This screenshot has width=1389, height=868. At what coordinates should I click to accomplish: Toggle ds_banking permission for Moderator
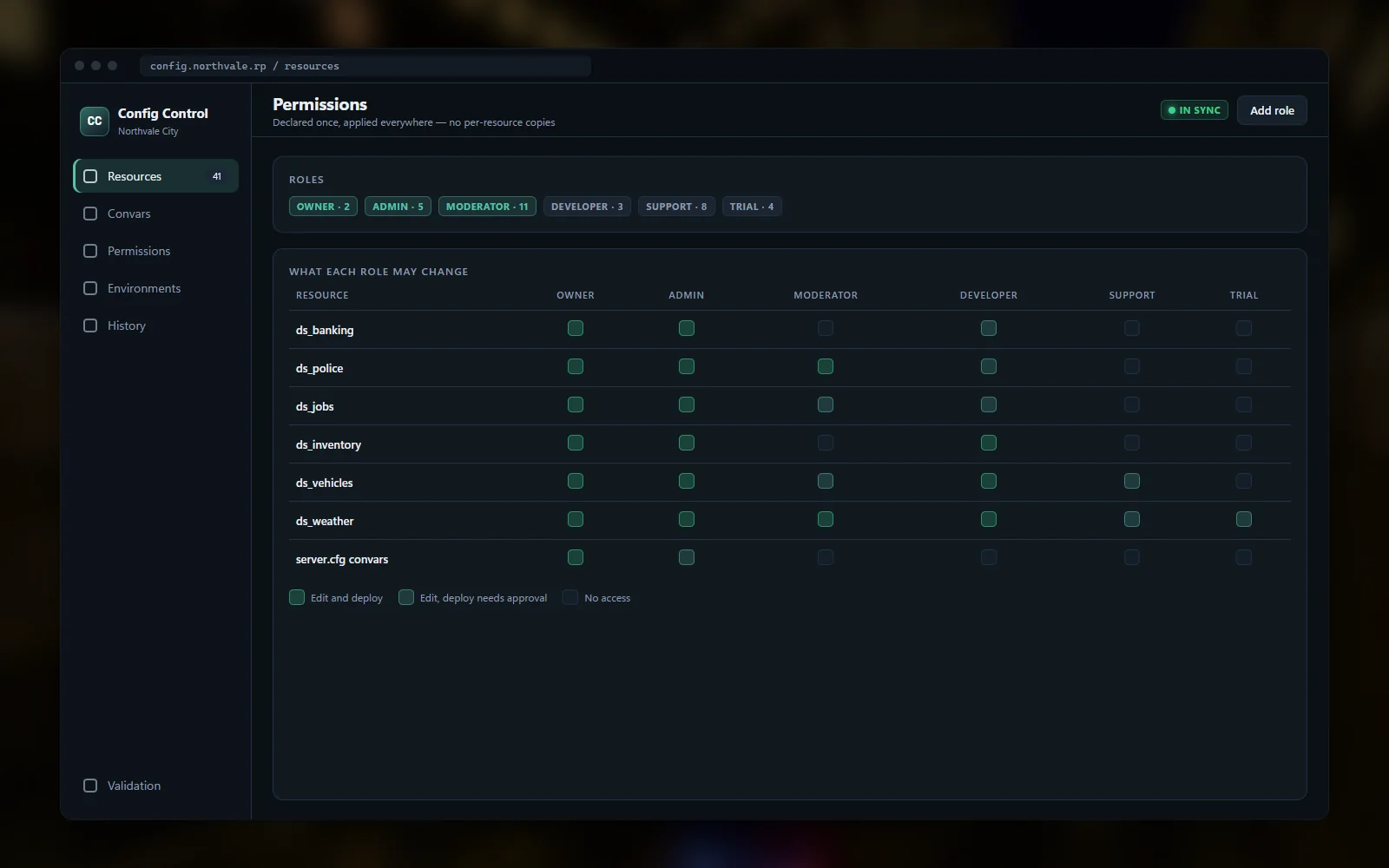(x=826, y=328)
